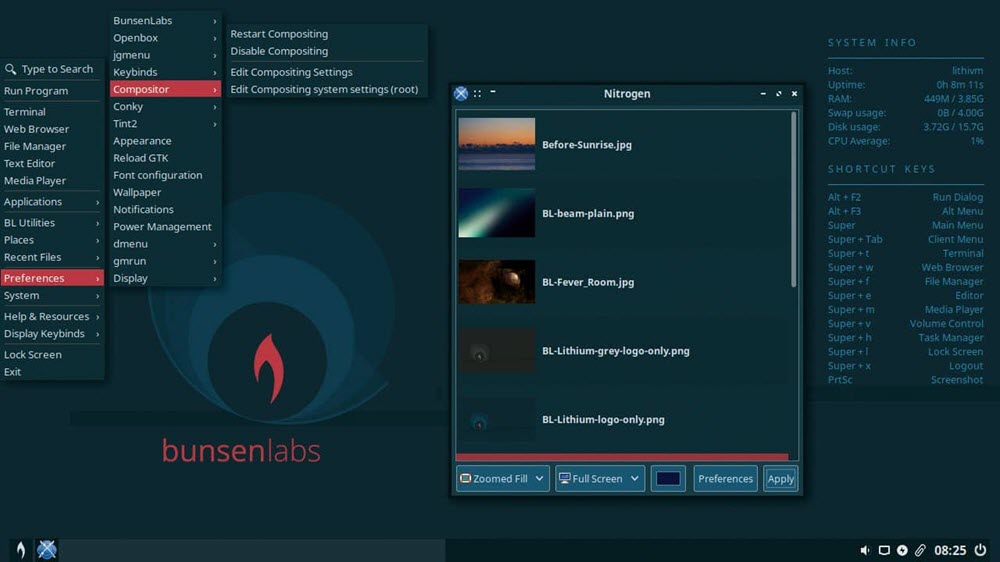The width and height of the screenshot is (1000, 562).
Task: Click the volume speaker tray icon
Action: coord(865,550)
